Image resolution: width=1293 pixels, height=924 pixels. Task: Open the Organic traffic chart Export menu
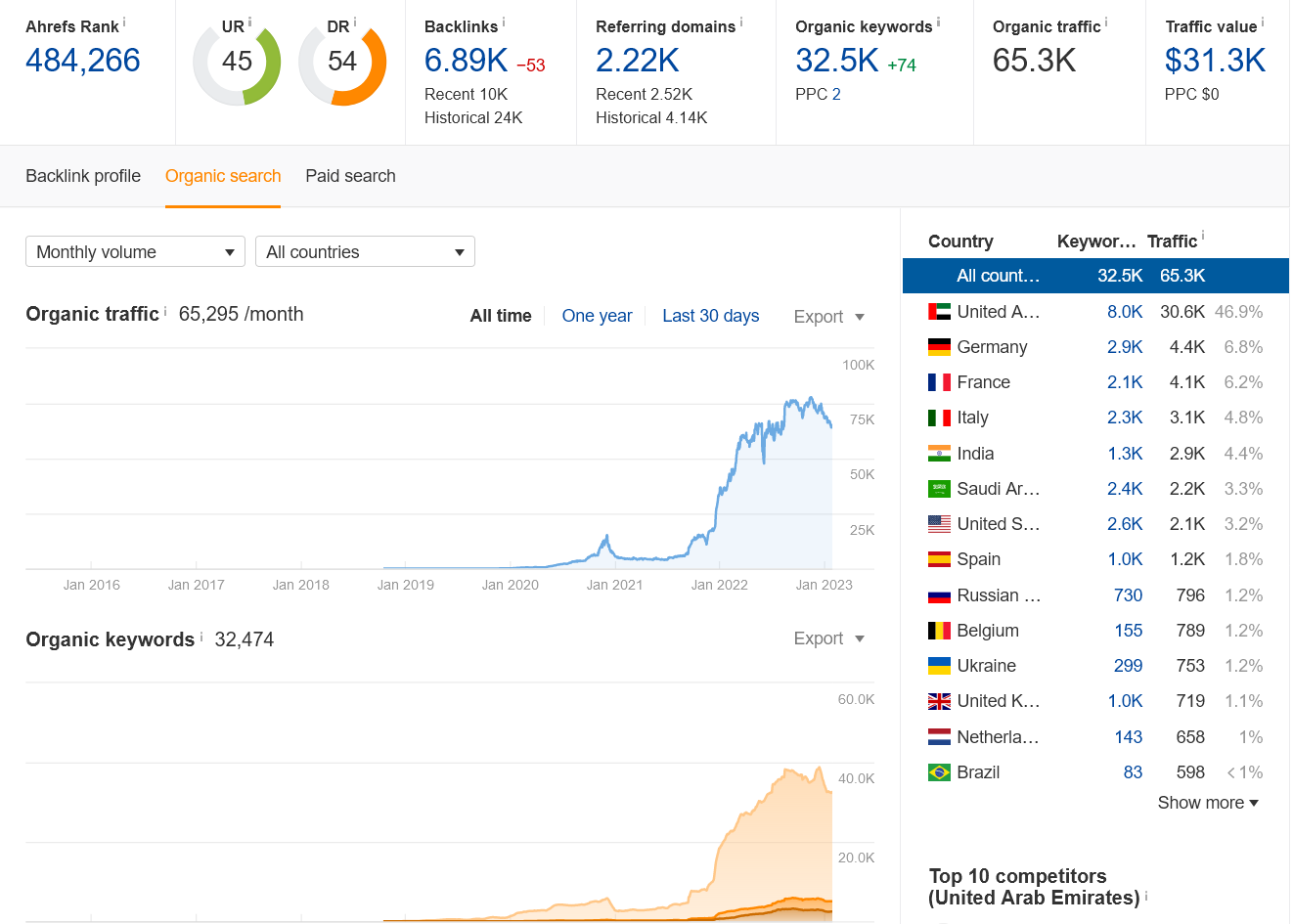pos(829,317)
